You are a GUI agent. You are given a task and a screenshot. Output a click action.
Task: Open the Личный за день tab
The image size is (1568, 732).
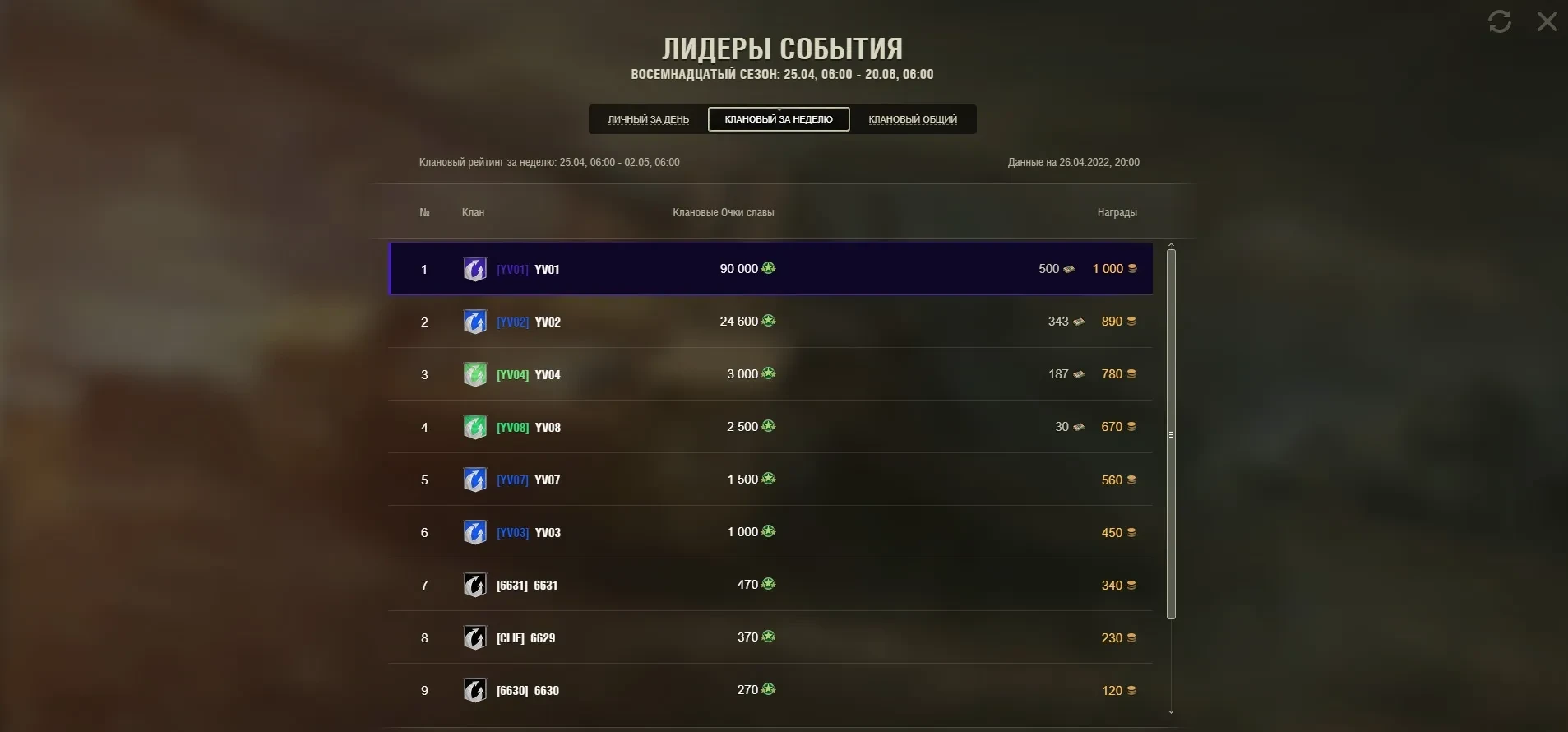coord(648,119)
